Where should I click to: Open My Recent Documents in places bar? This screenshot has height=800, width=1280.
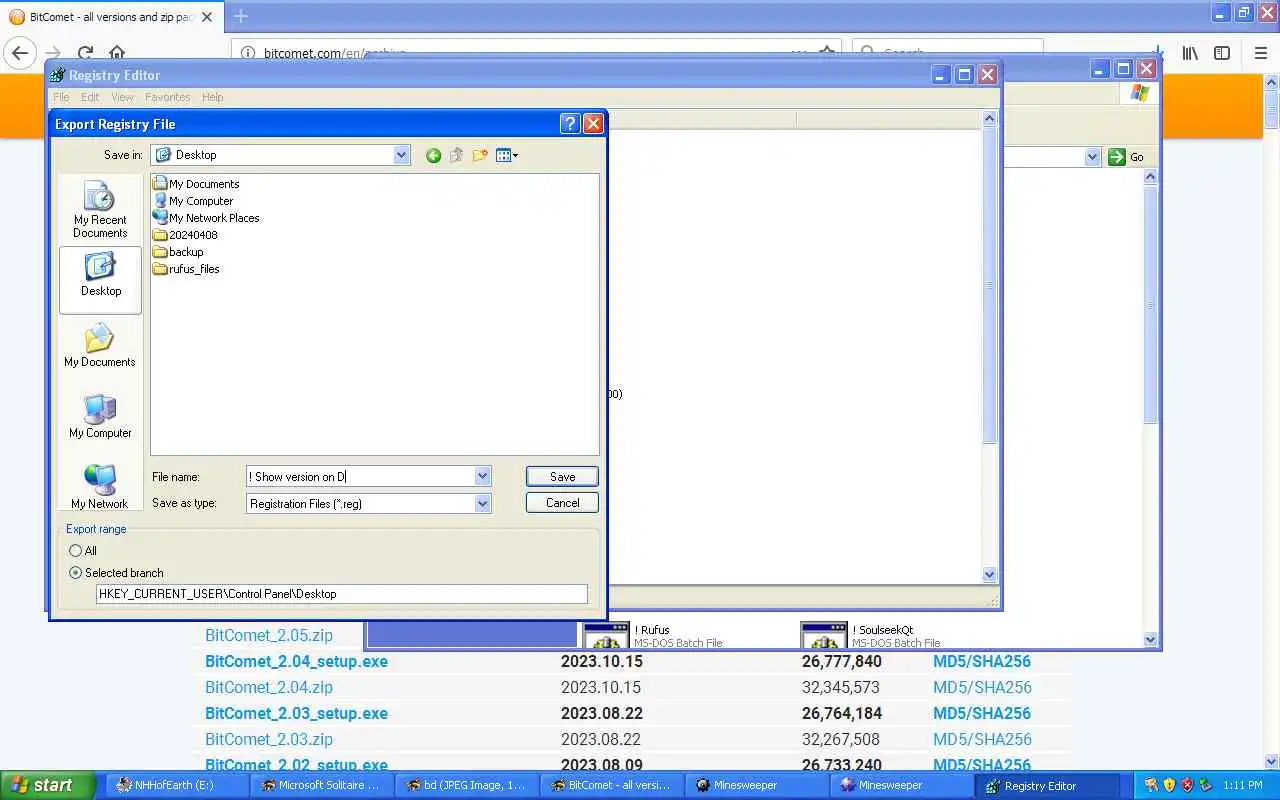(100, 210)
